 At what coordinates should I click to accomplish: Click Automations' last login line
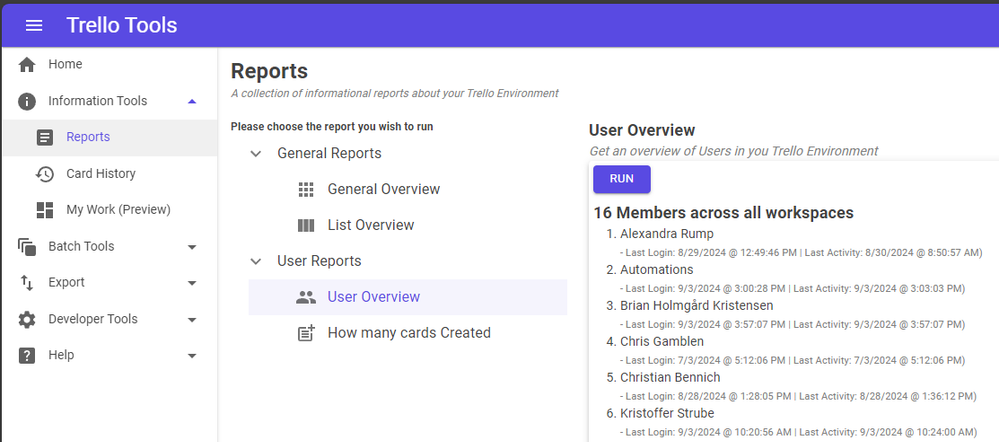(792, 289)
